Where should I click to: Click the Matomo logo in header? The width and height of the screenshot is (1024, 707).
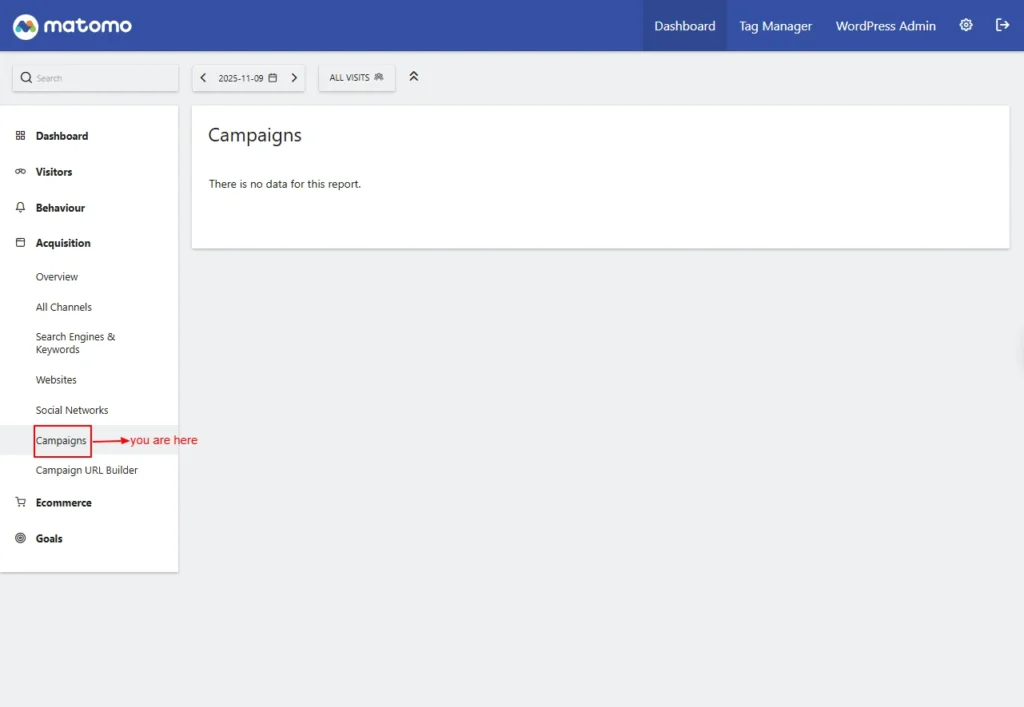[x=72, y=26]
